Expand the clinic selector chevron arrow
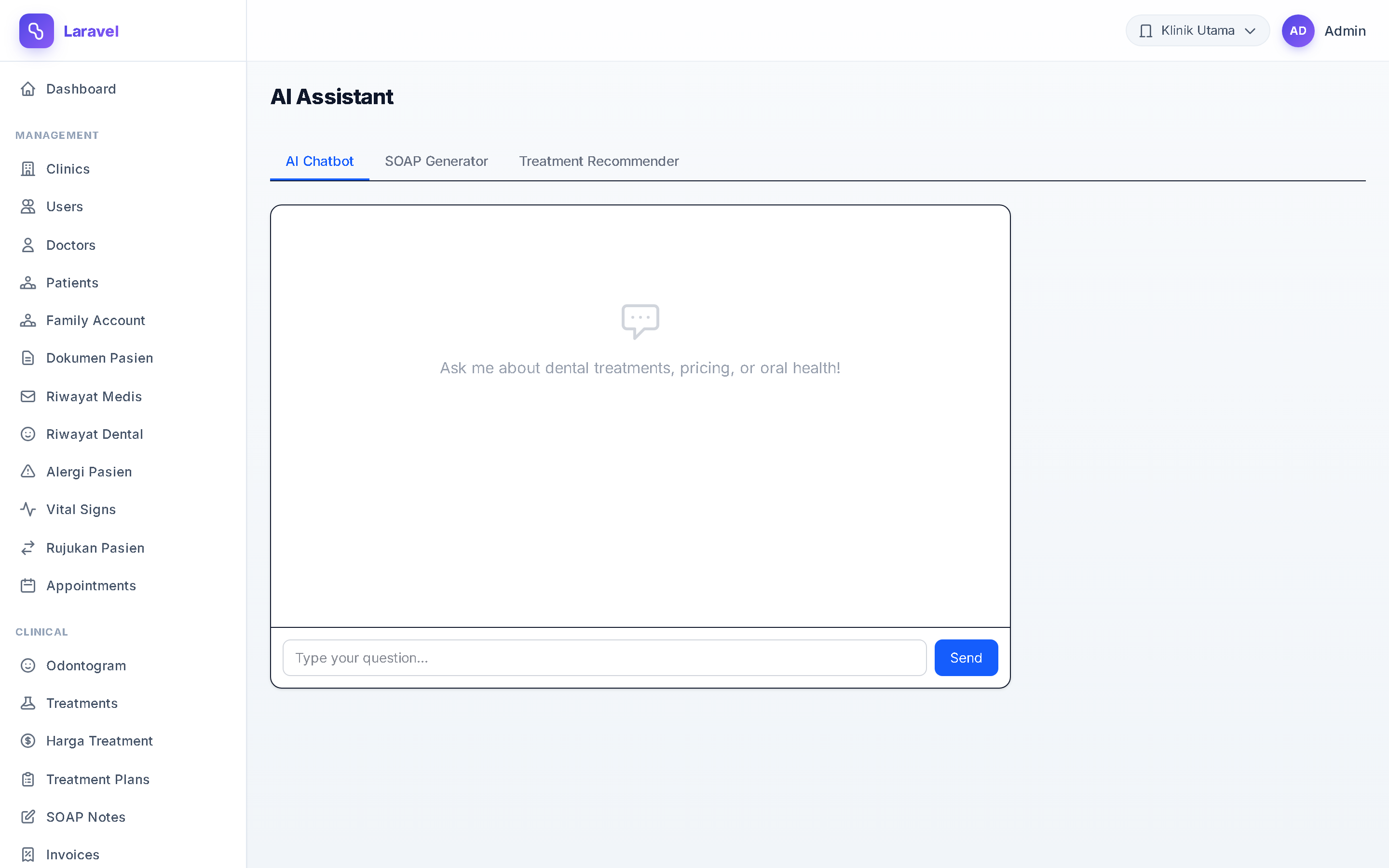Screen dimensions: 1389x868 [1250, 31]
